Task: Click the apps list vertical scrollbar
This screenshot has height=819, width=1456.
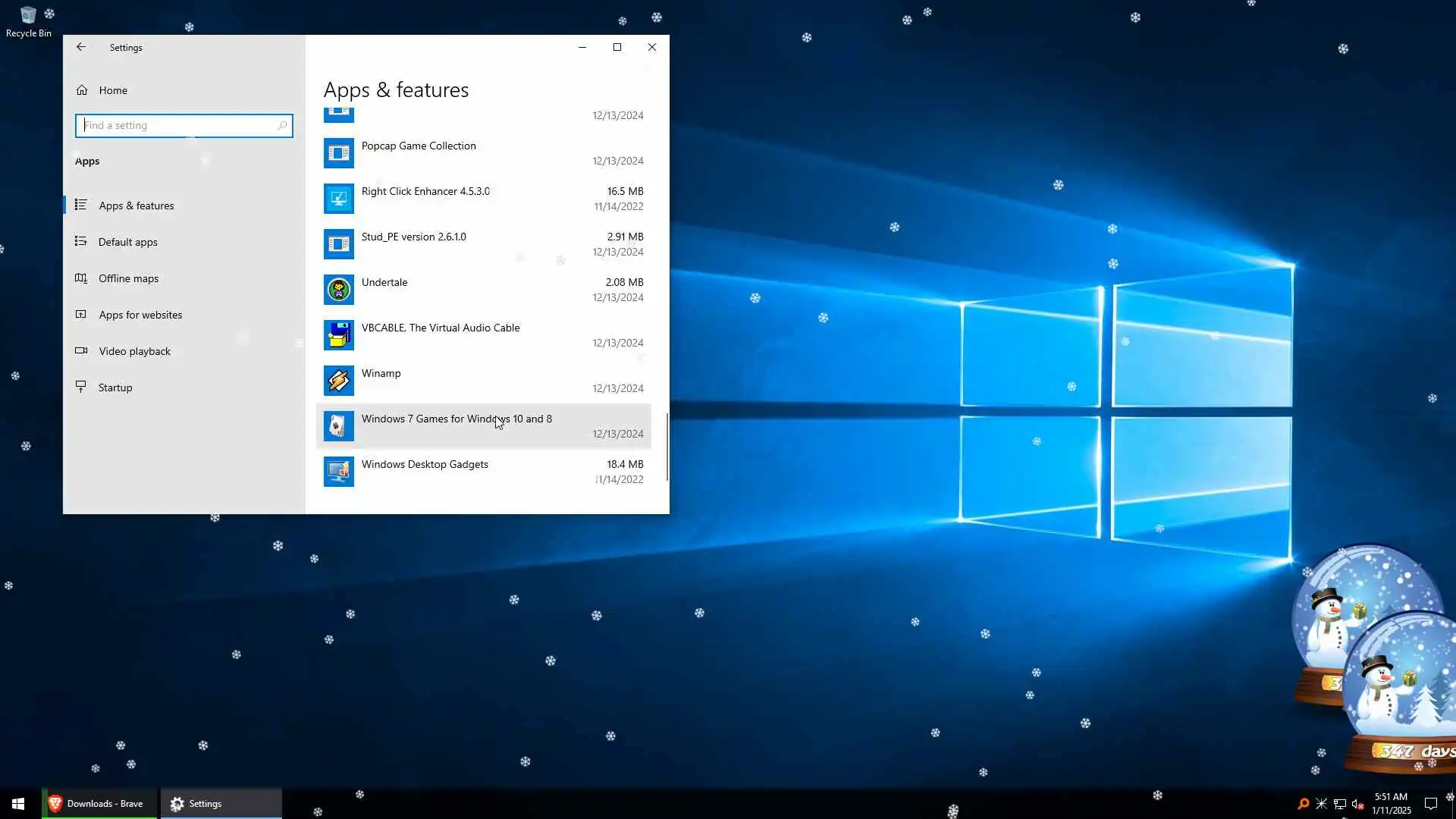Action: (667, 447)
